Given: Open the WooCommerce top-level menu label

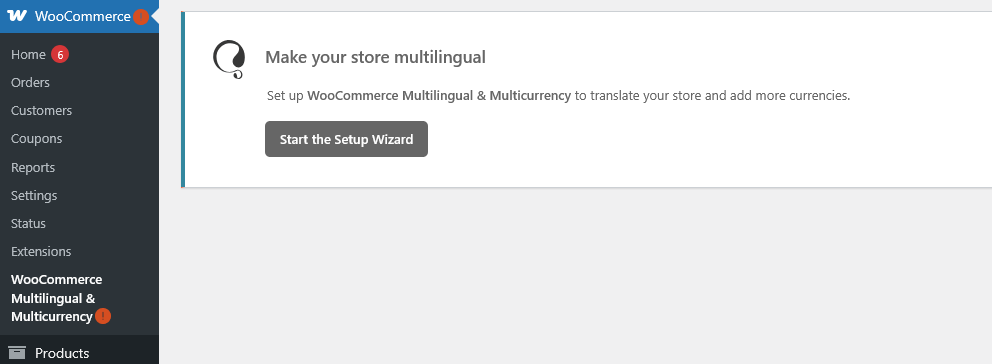Looking at the screenshot, I should (x=82, y=16).
